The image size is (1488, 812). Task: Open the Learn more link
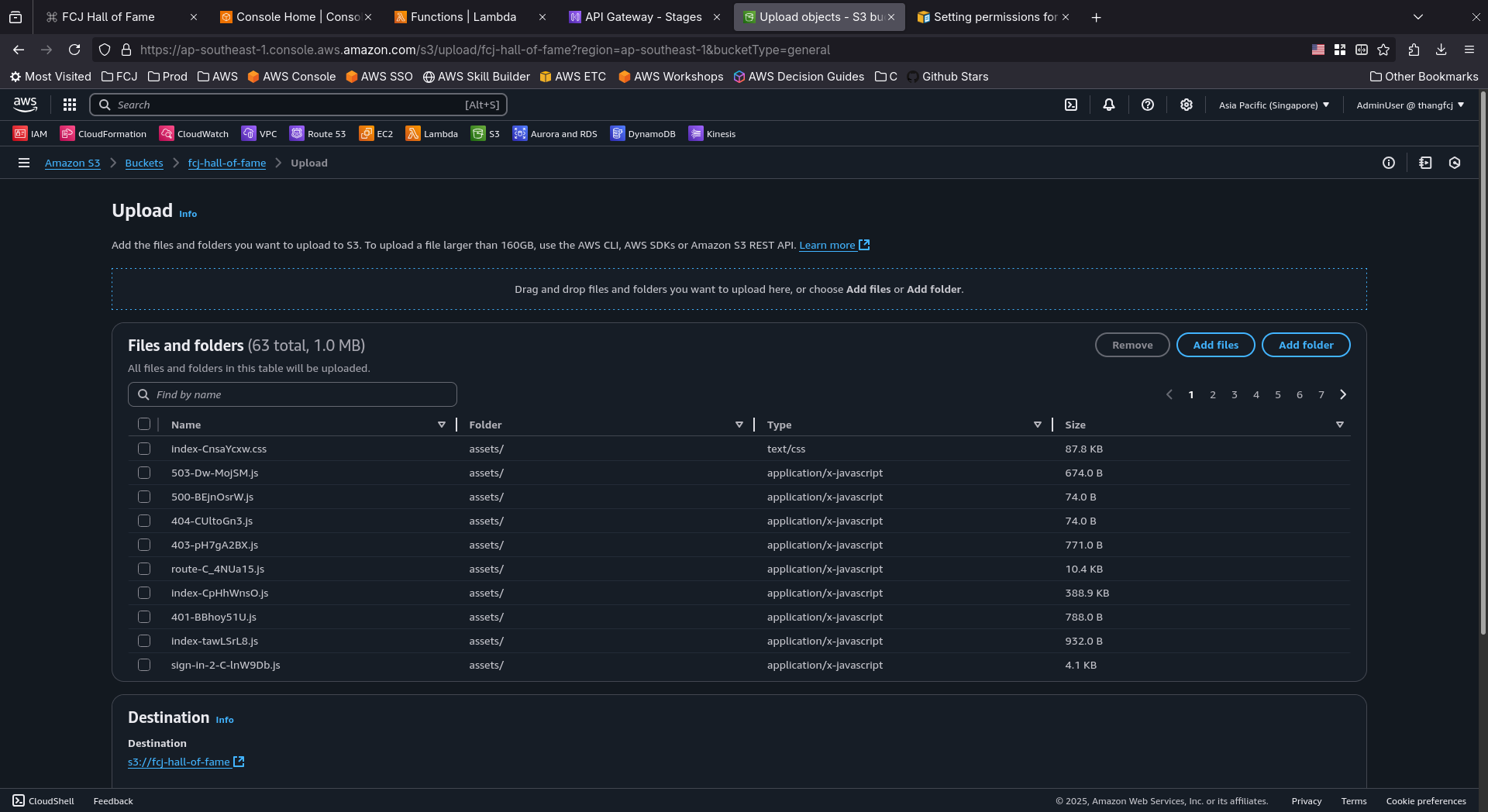(834, 245)
